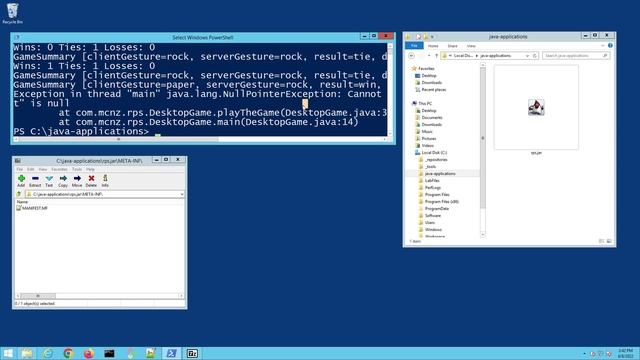The image size is (640, 360).
Task: Select Documents under This PC
Action: (x=429, y=118)
